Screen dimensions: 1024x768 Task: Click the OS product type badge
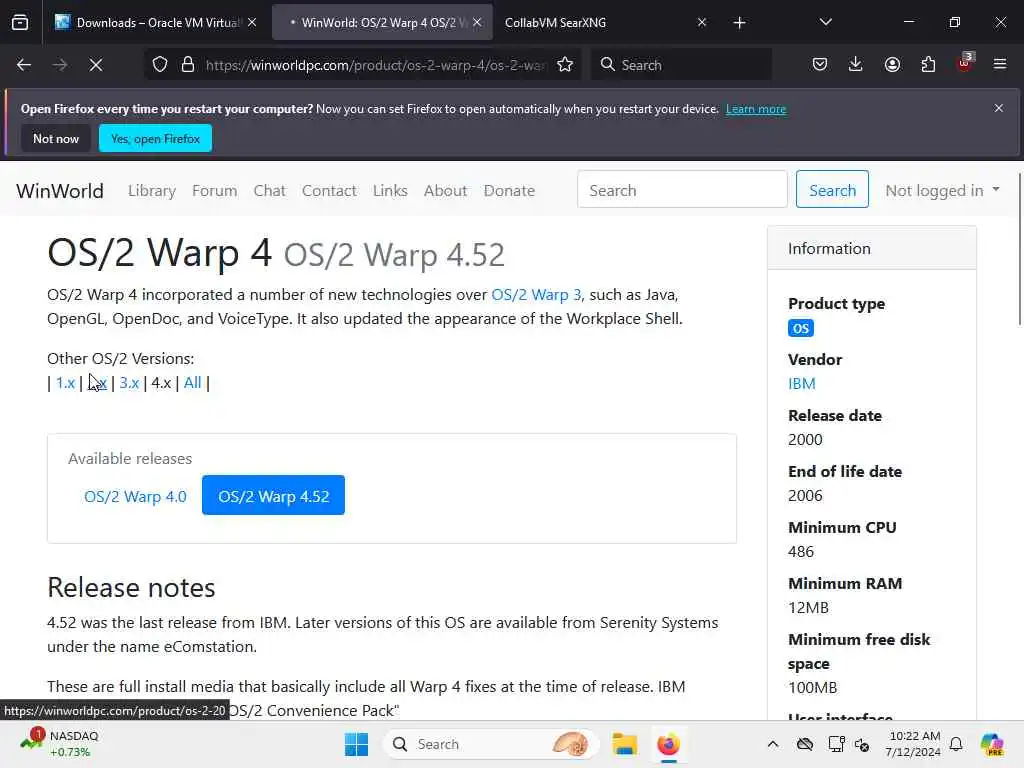pos(801,328)
